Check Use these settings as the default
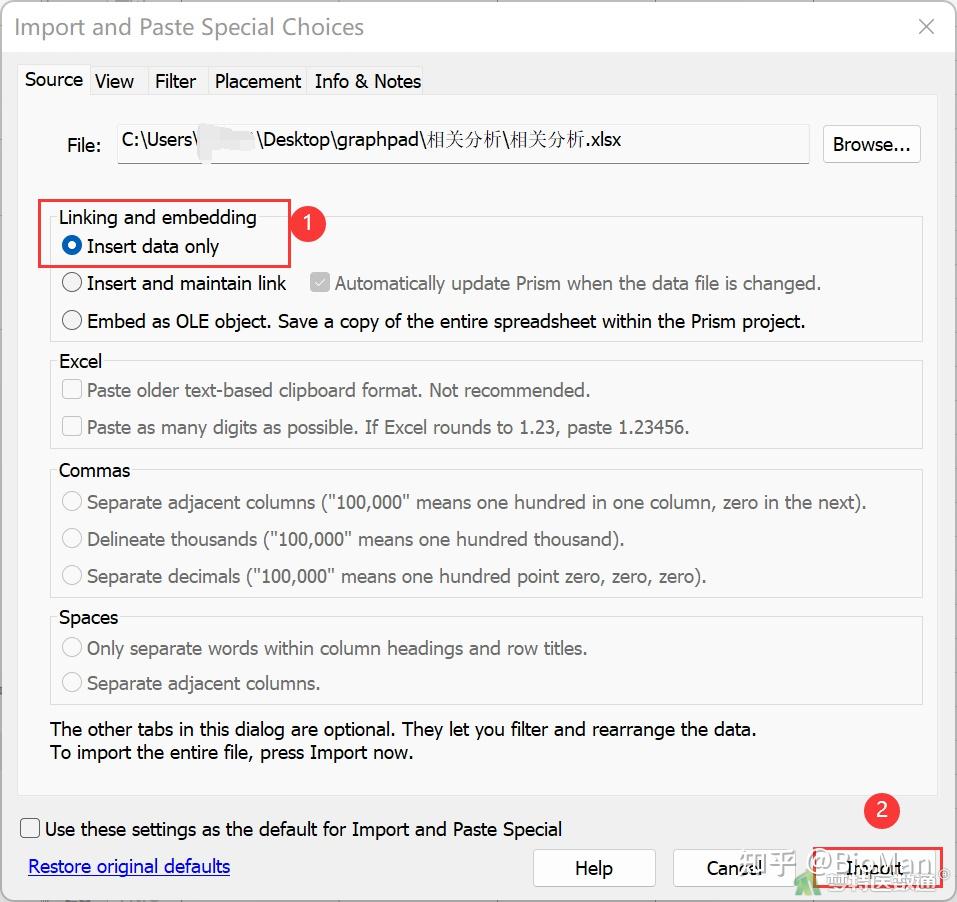957x902 pixels. coord(31,829)
